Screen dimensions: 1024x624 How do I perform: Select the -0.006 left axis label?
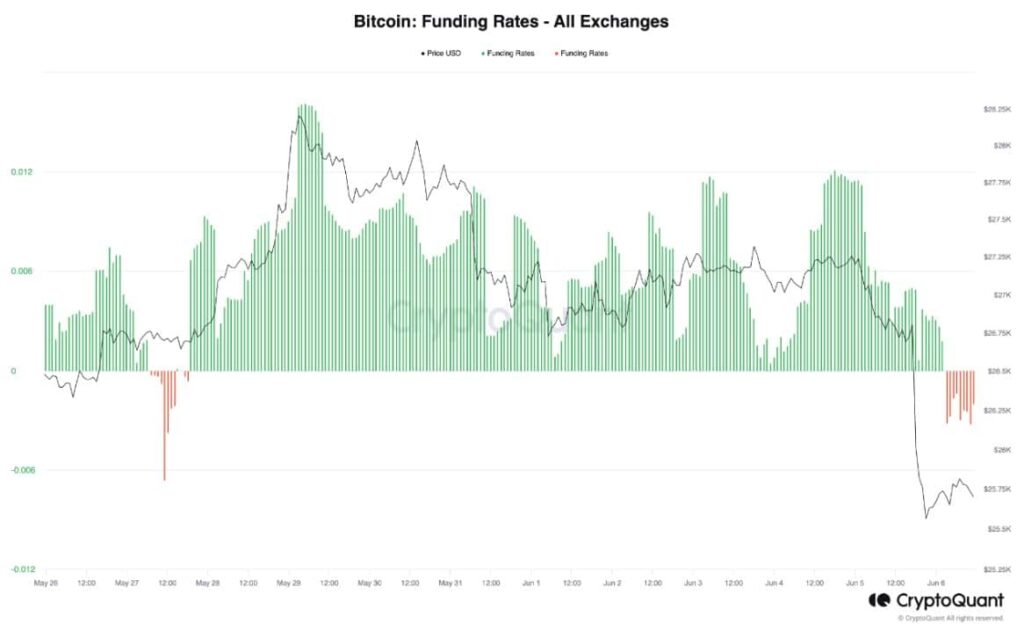click(x=19, y=470)
